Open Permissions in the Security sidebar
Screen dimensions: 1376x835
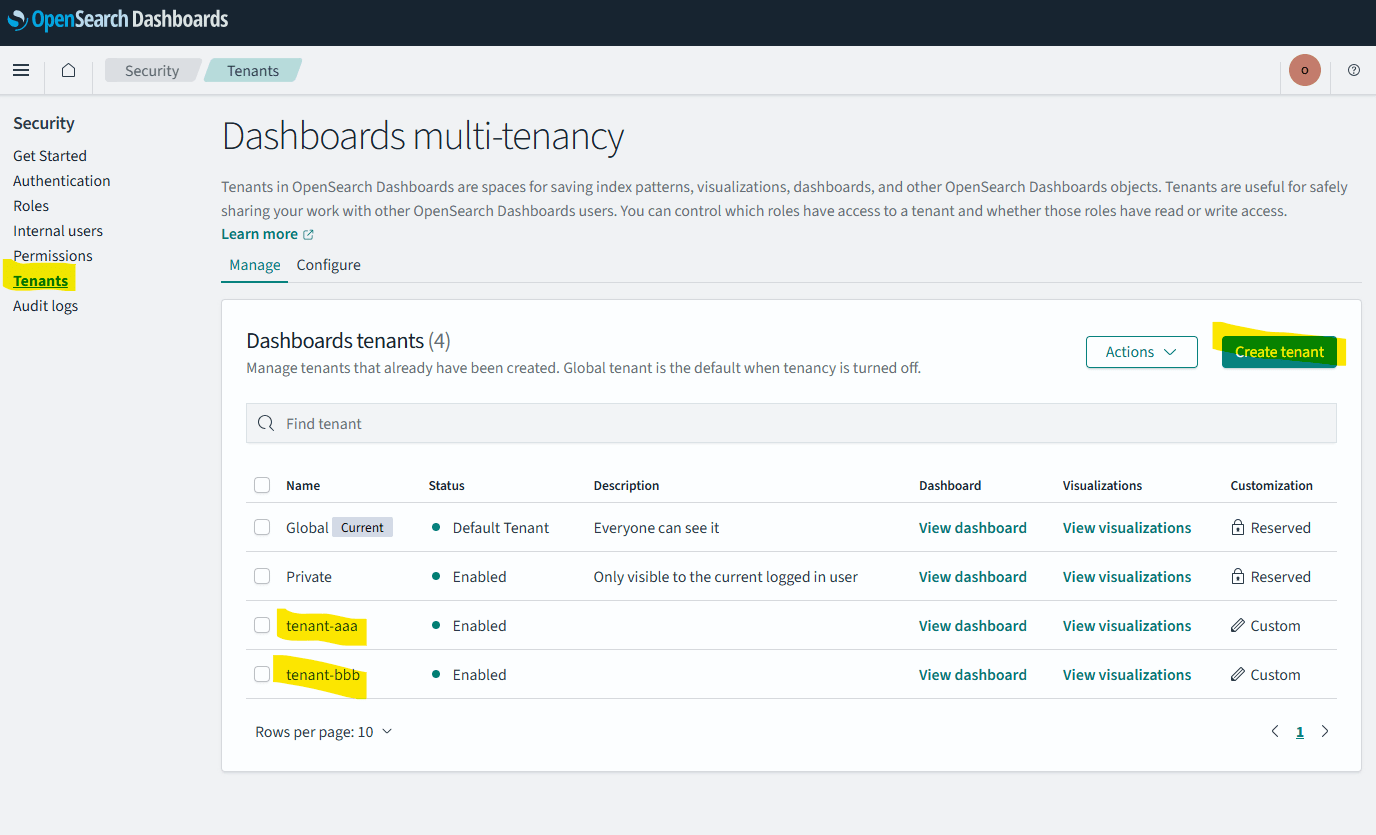(x=53, y=256)
